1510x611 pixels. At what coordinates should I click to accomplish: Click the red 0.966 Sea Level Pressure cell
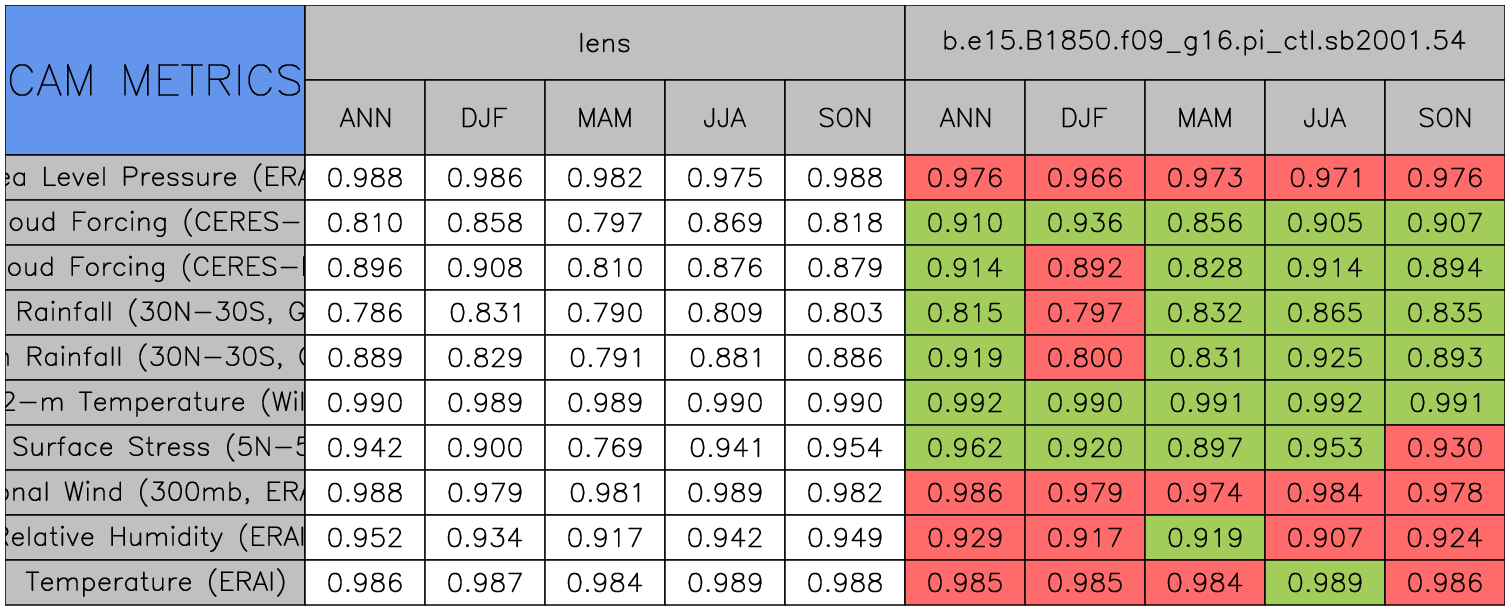(x=1084, y=178)
